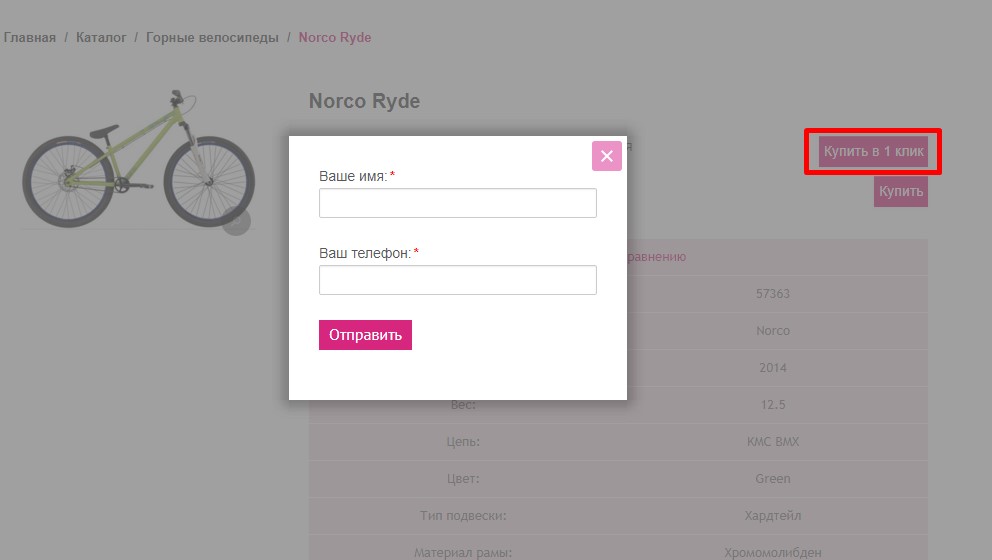Close the one-click purchase popup

point(606,156)
